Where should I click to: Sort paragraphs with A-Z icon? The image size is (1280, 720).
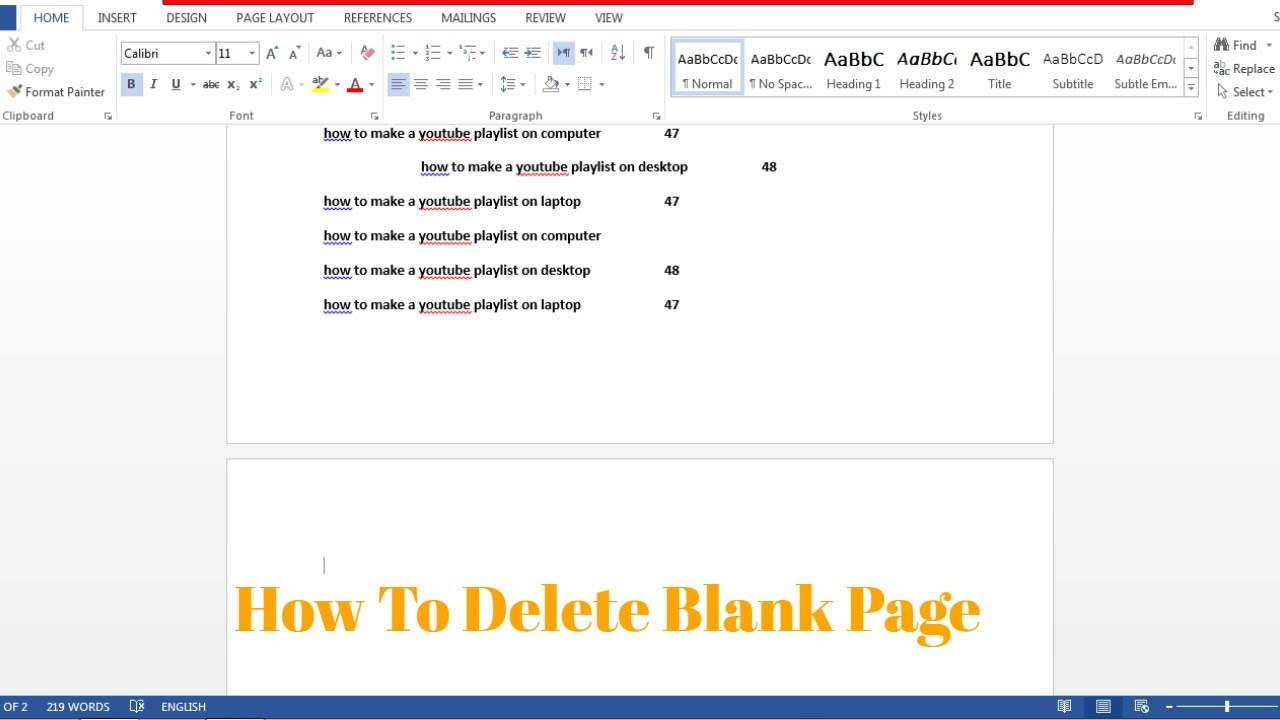[618, 53]
